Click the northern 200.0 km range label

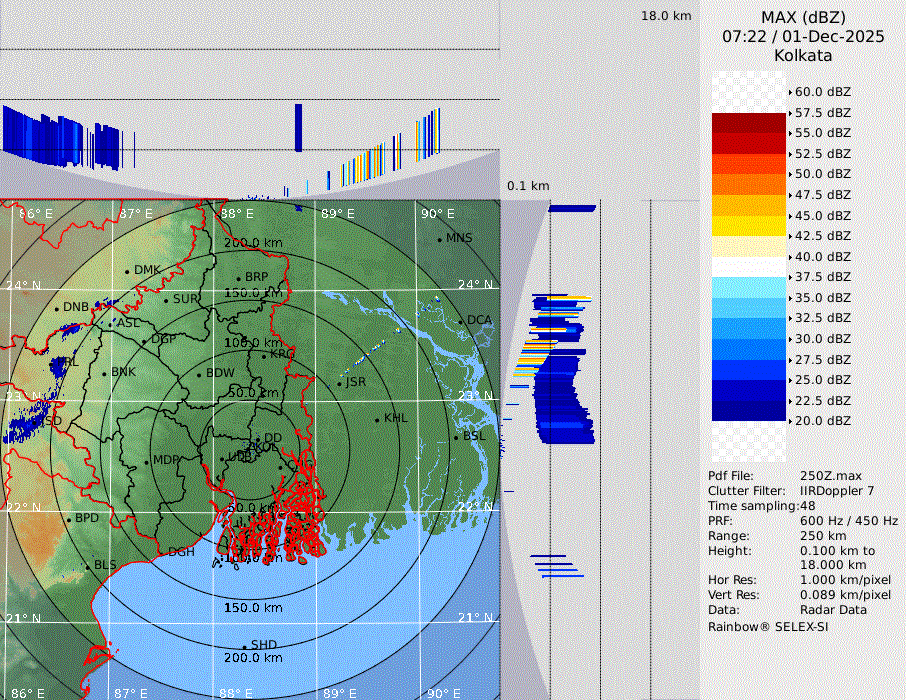tap(252, 243)
